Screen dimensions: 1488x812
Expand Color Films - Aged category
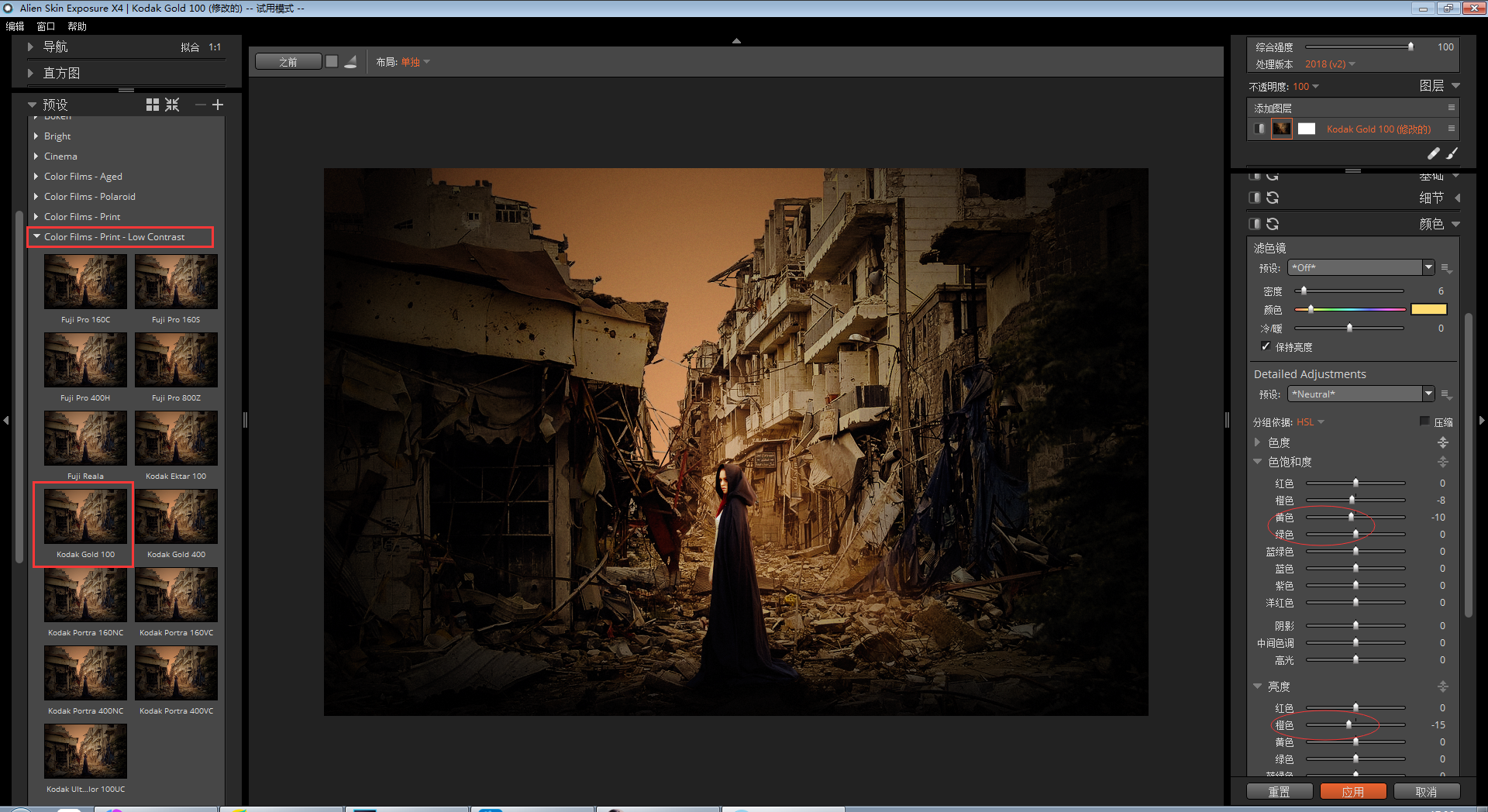click(x=36, y=176)
